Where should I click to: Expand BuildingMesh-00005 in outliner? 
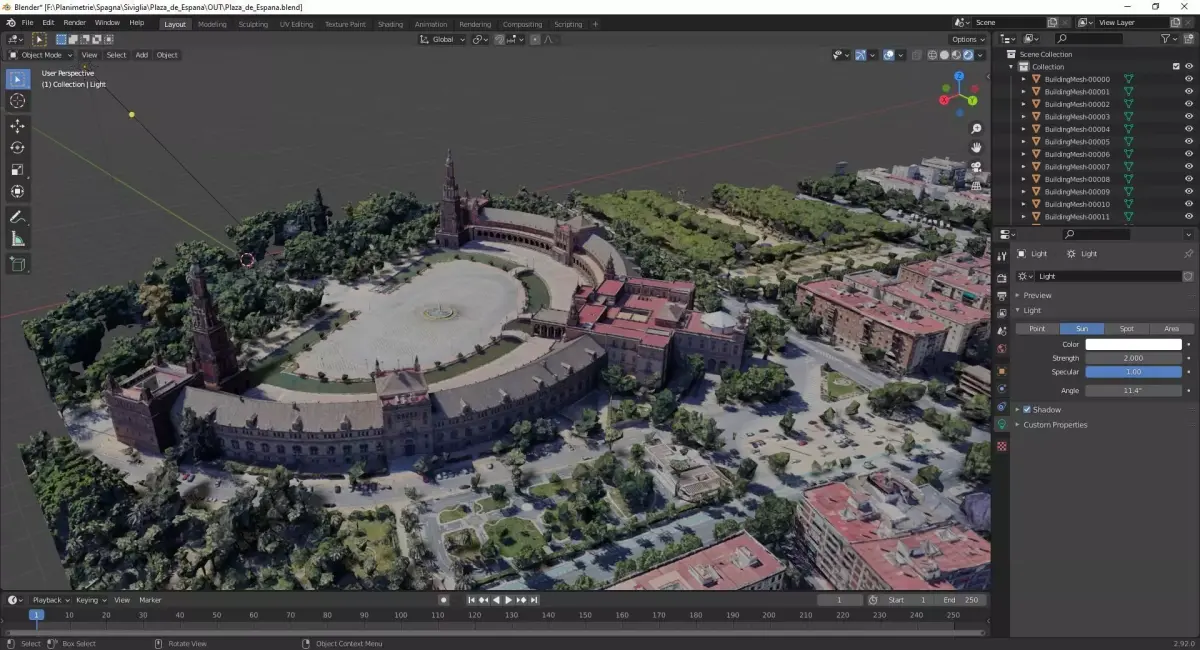coord(1023,142)
